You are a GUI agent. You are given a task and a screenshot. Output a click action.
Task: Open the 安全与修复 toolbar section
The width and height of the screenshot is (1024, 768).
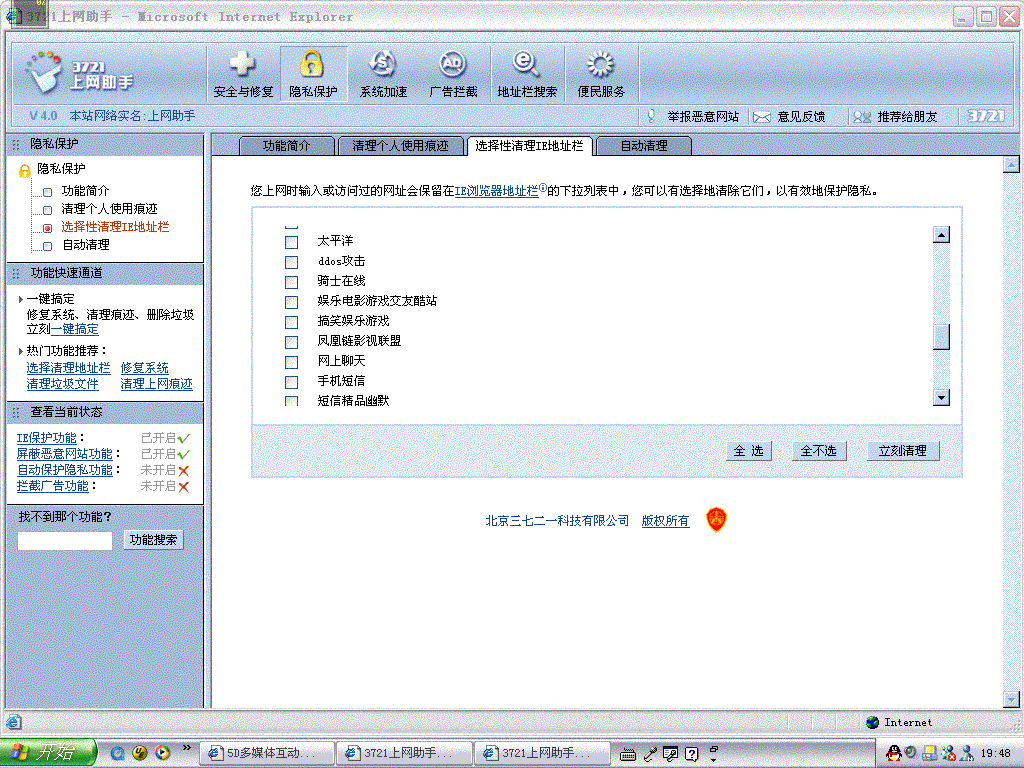point(243,74)
